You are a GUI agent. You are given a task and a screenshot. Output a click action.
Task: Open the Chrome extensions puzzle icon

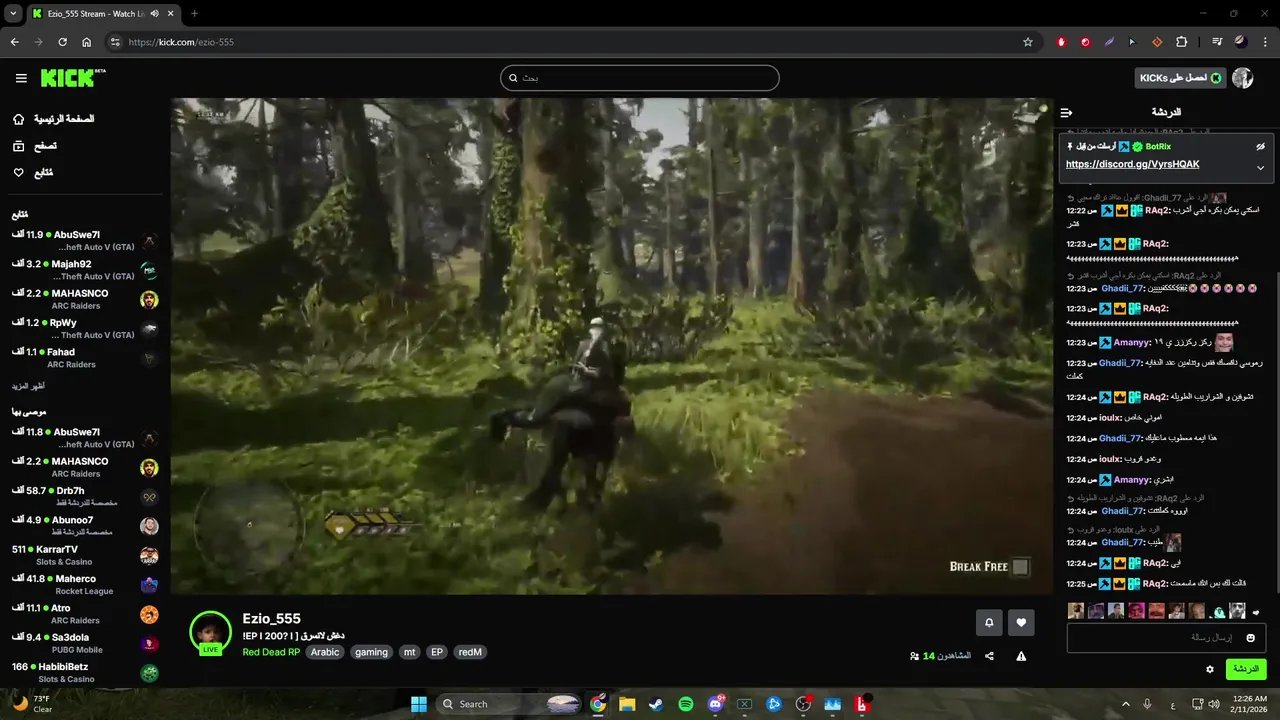[x=1181, y=42]
